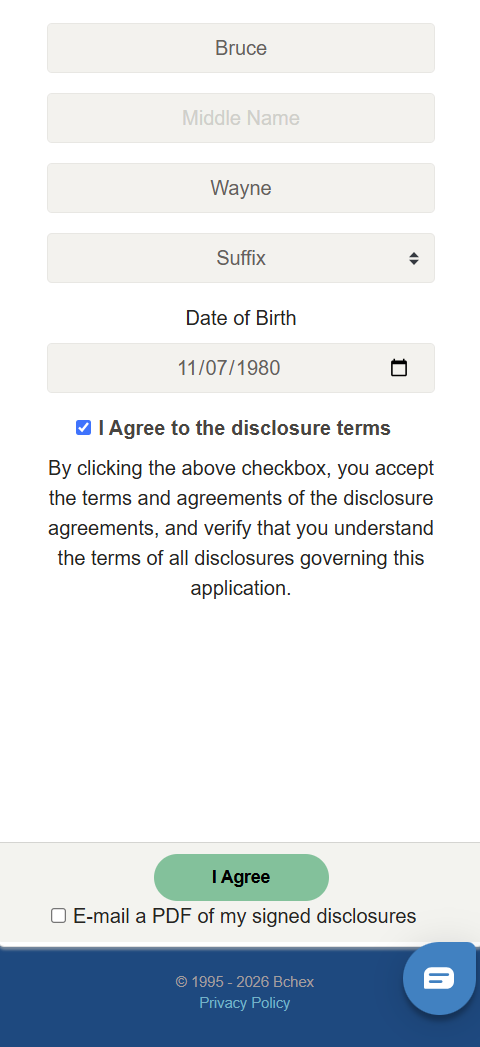Viewport: 480px width, 1047px height.
Task: Click the disclosure acceptance paragraph text
Action: [241, 528]
